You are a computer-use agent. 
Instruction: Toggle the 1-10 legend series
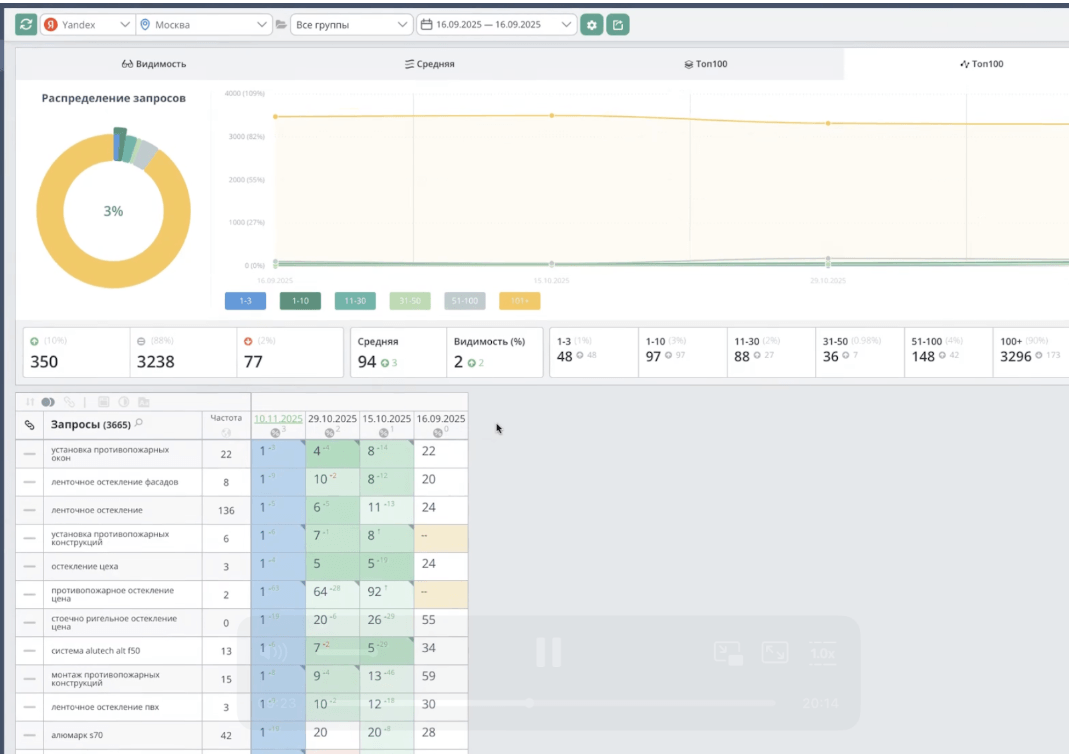(300, 300)
